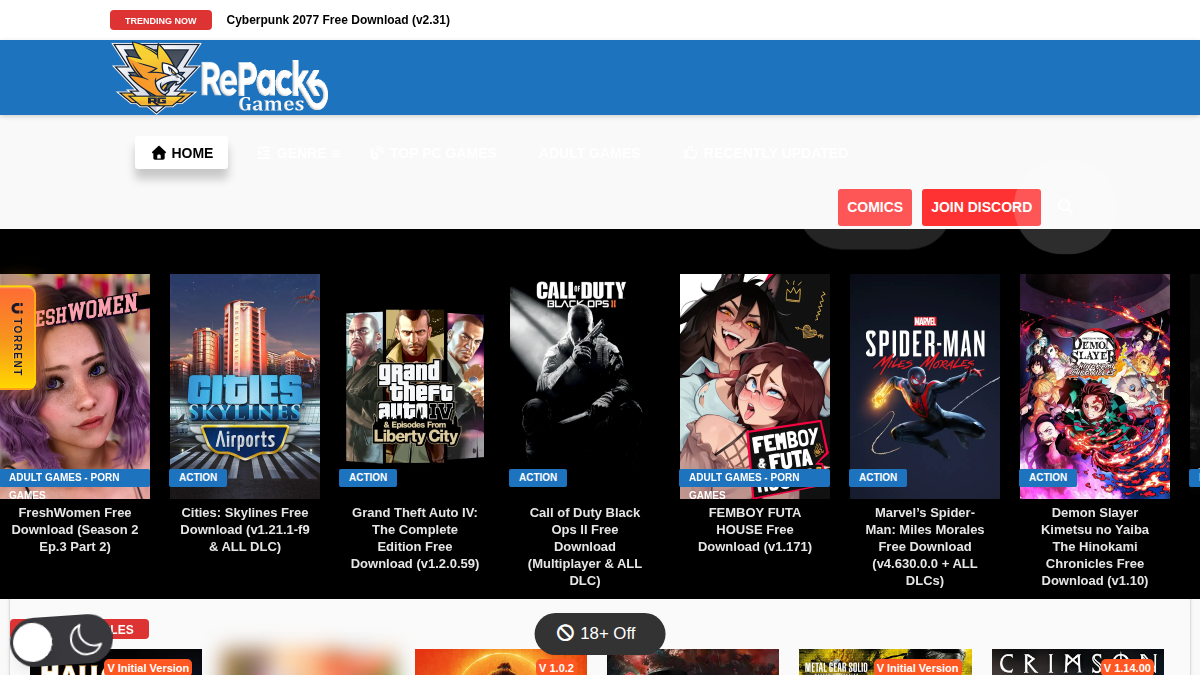Screen dimensions: 1200x675
Task: Click Action tag on Spider-Man card
Action: point(878,478)
